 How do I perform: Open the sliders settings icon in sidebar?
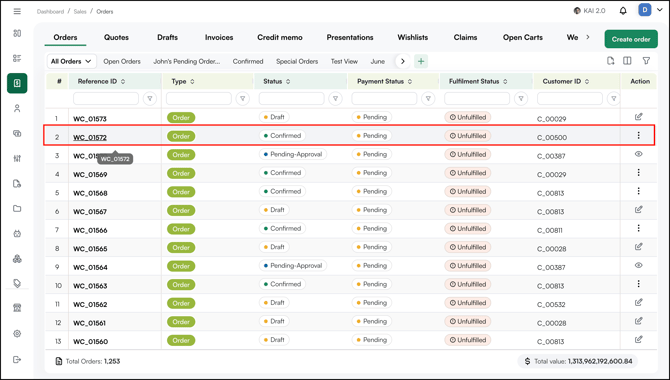pyautogui.click(x=17, y=159)
